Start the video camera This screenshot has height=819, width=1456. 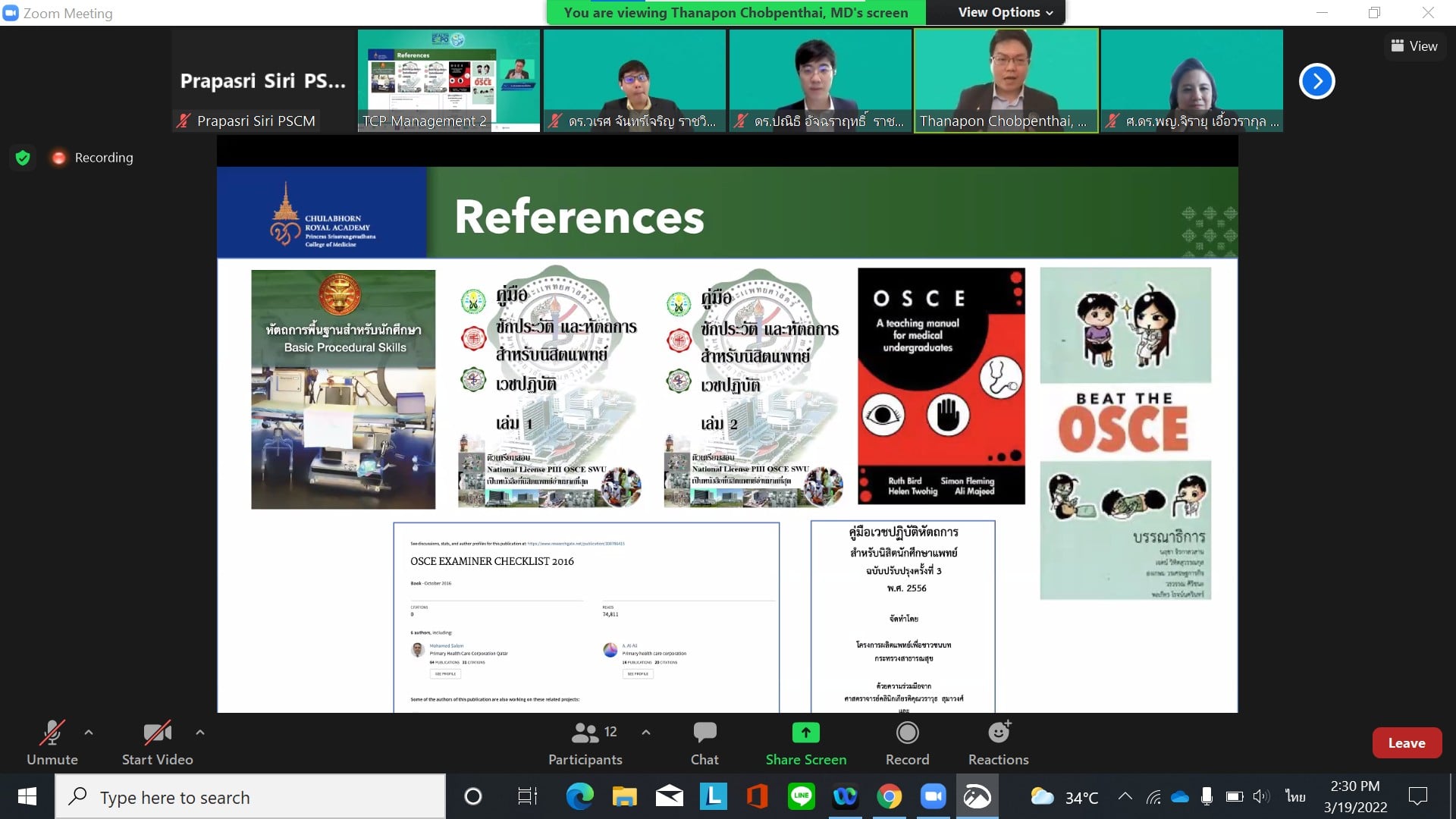(x=157, y=743)
